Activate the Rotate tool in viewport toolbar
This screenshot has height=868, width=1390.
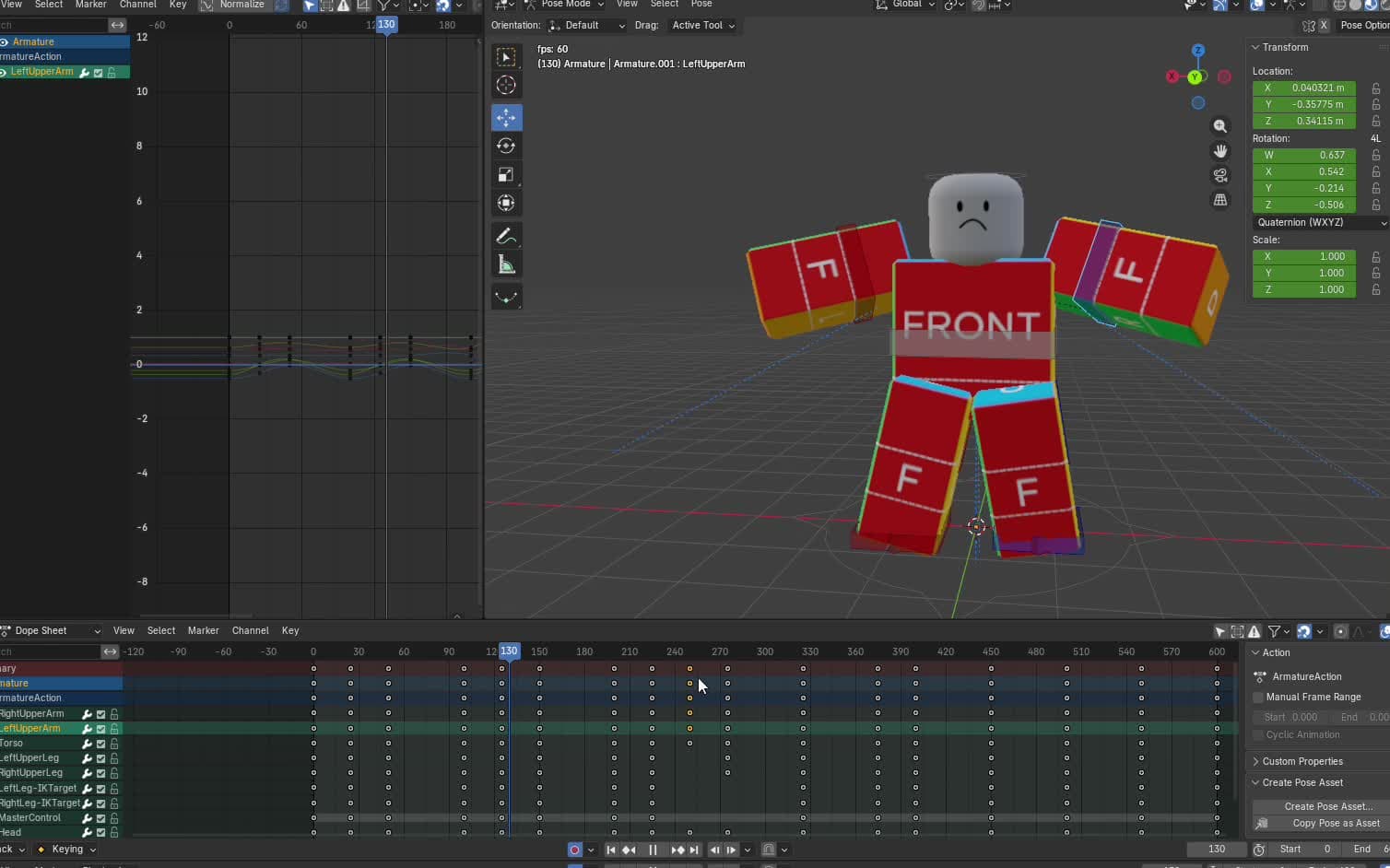(506, 146)
